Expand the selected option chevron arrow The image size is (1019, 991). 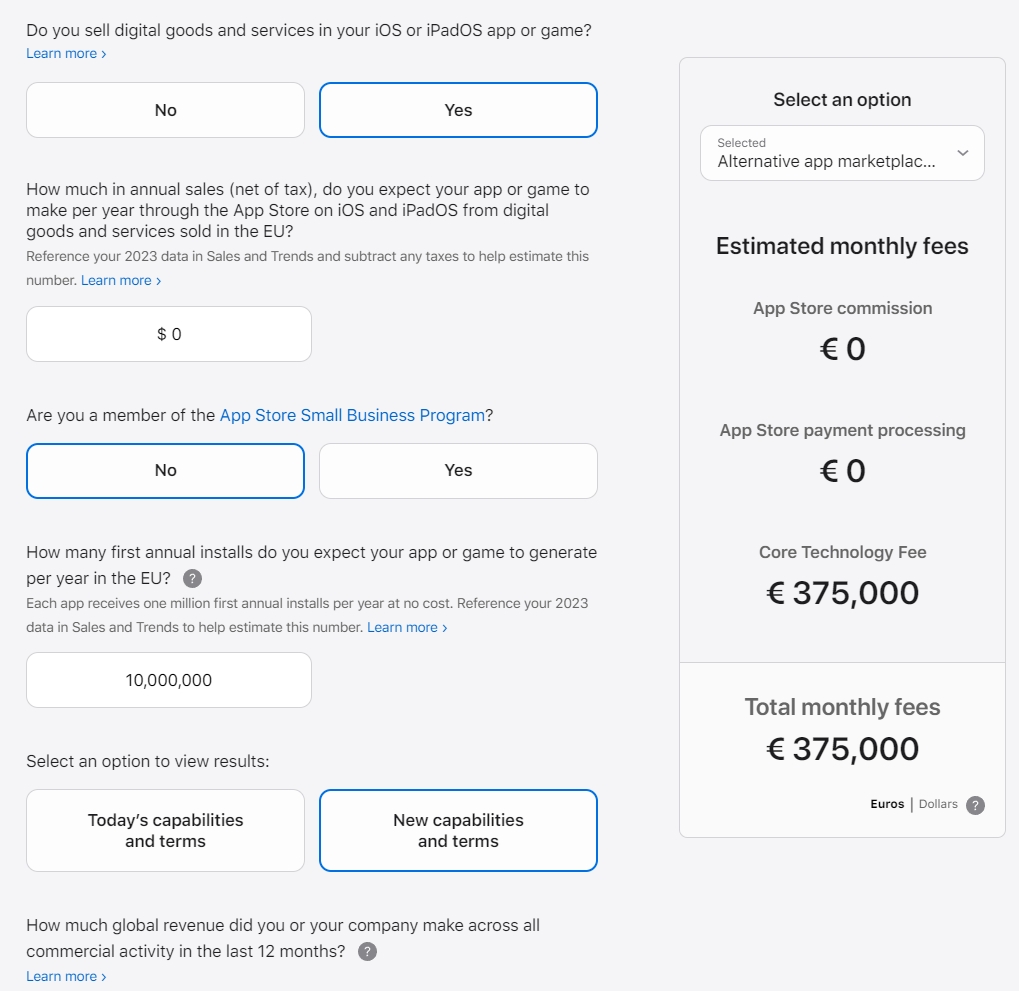(962, 153)
